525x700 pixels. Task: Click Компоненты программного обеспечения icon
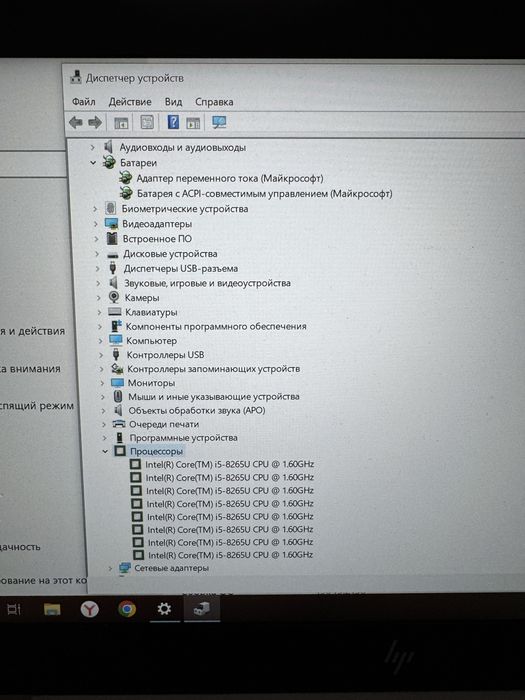click(x=116, y=326)
